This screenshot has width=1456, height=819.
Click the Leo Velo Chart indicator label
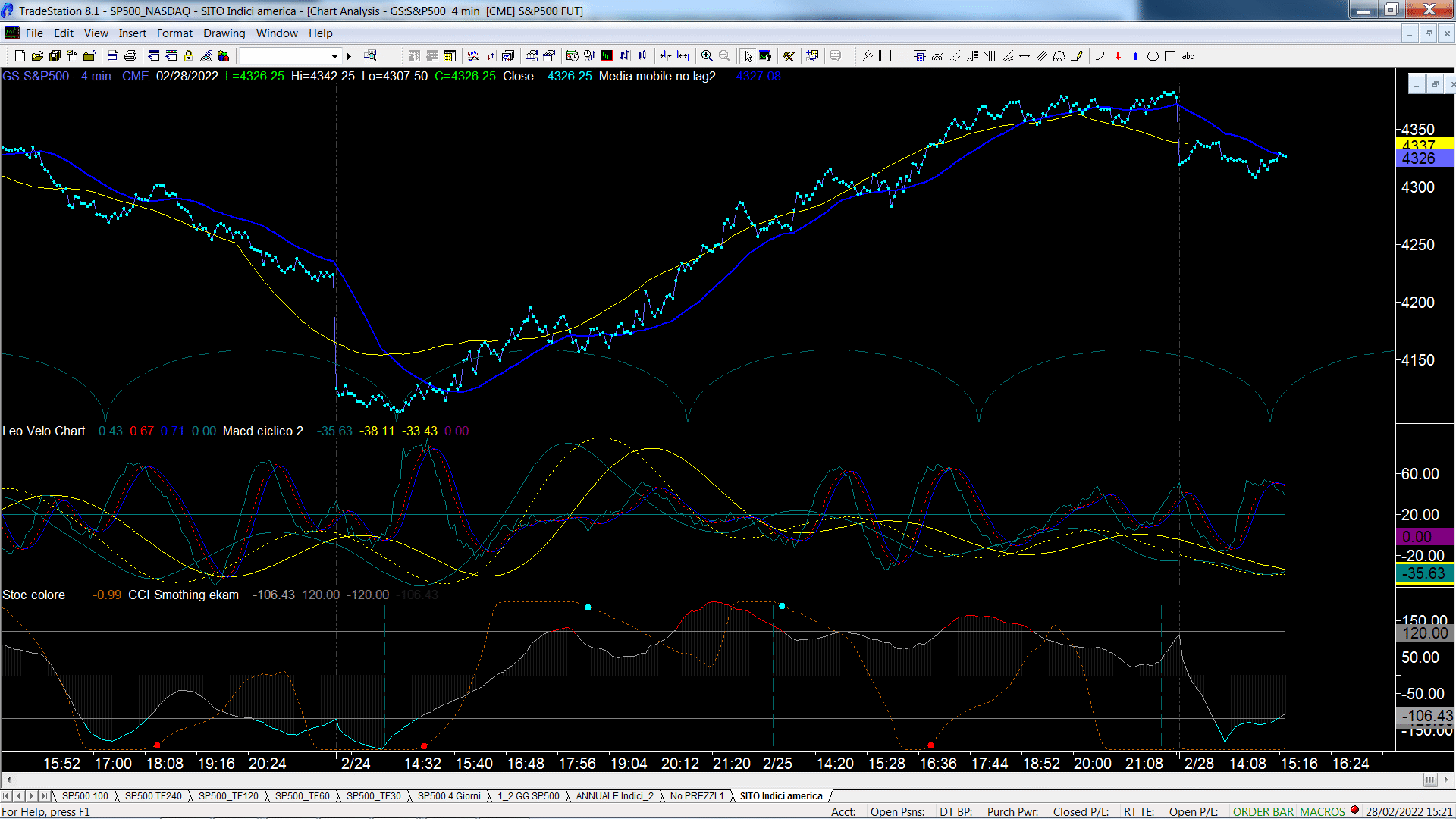coord(44,431)
